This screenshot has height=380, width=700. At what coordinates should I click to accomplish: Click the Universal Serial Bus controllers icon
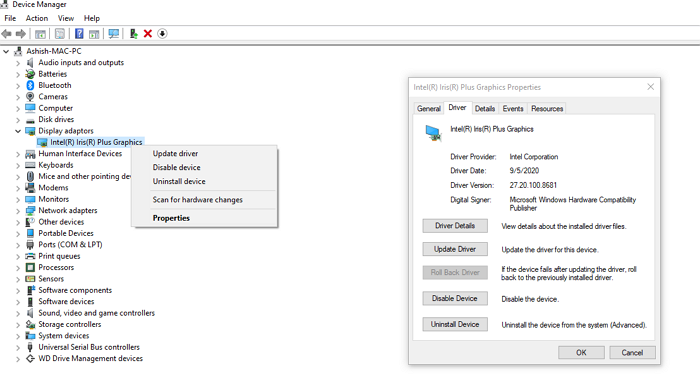tap(30, 347)
